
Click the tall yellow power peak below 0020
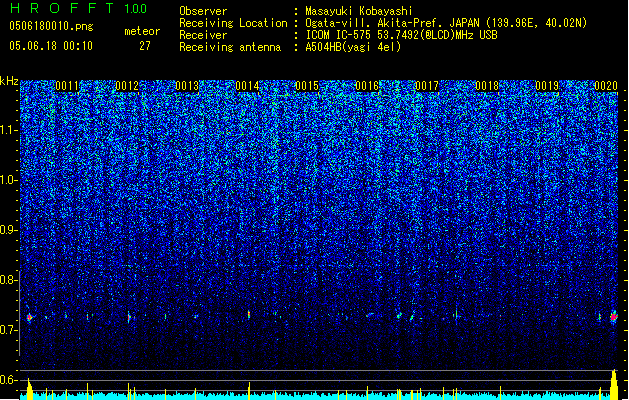tap(614, 384)
